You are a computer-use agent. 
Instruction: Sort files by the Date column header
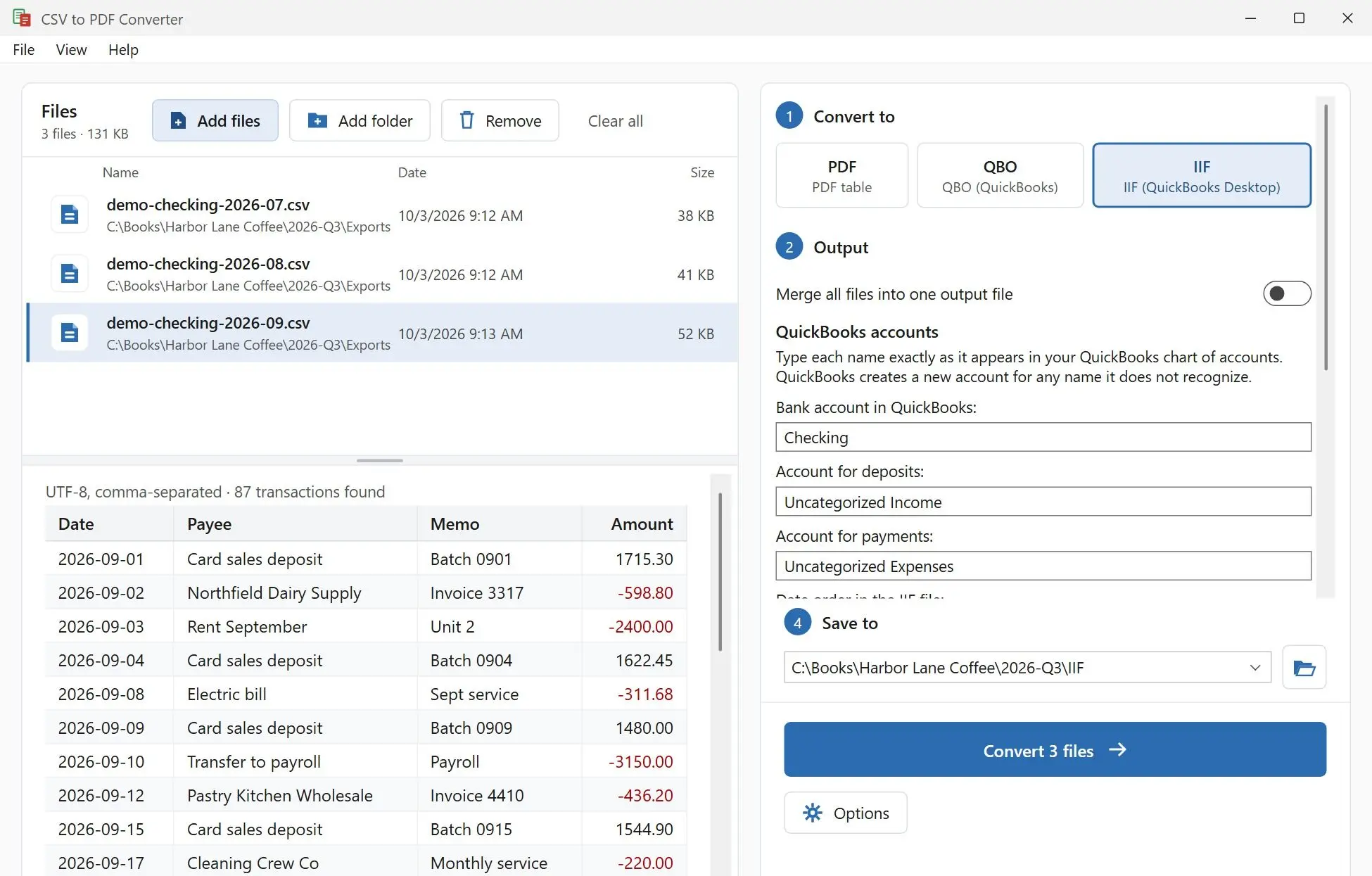(x=412, y=172)
